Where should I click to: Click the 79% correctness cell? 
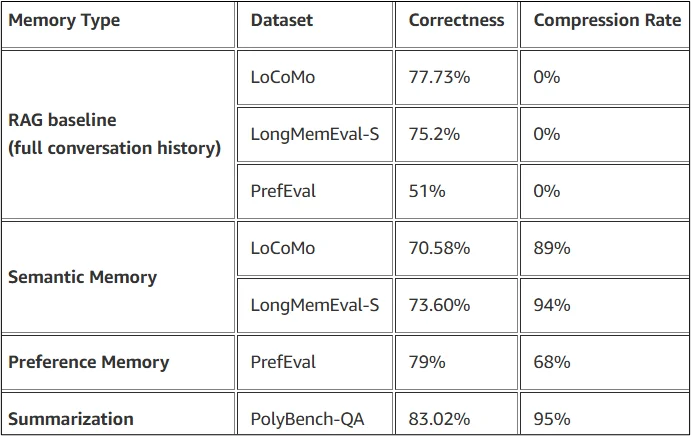click(x=427, y=362)
